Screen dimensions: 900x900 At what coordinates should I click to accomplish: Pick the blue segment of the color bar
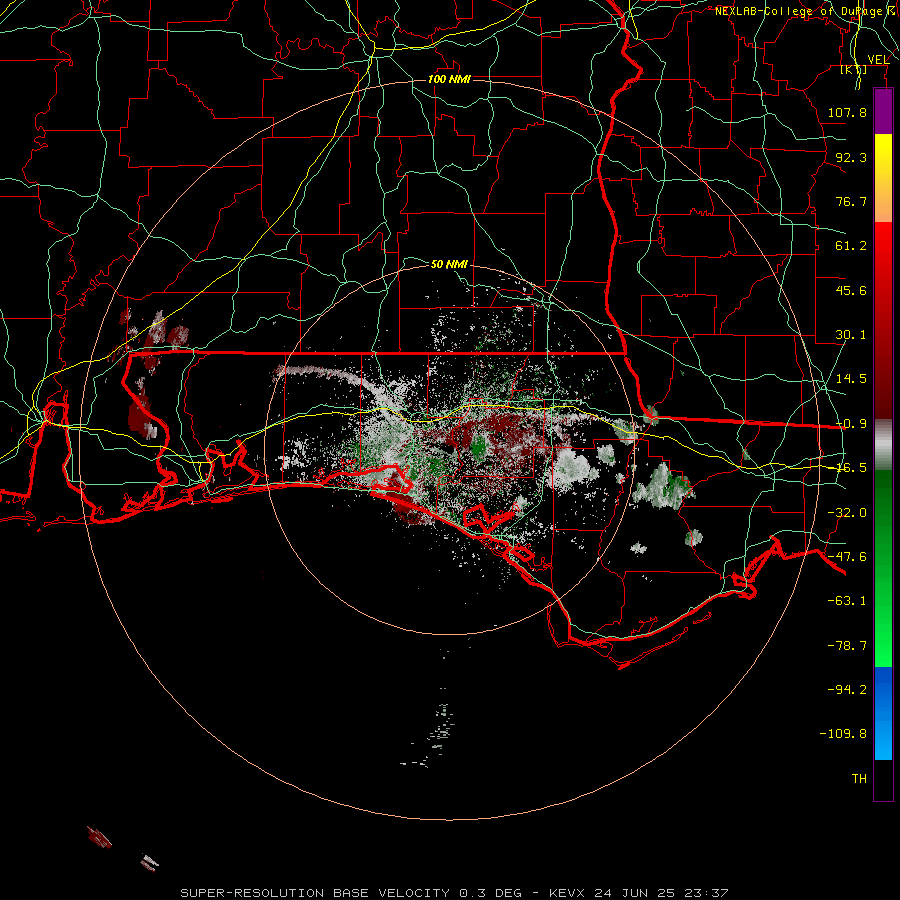[883, 713]
